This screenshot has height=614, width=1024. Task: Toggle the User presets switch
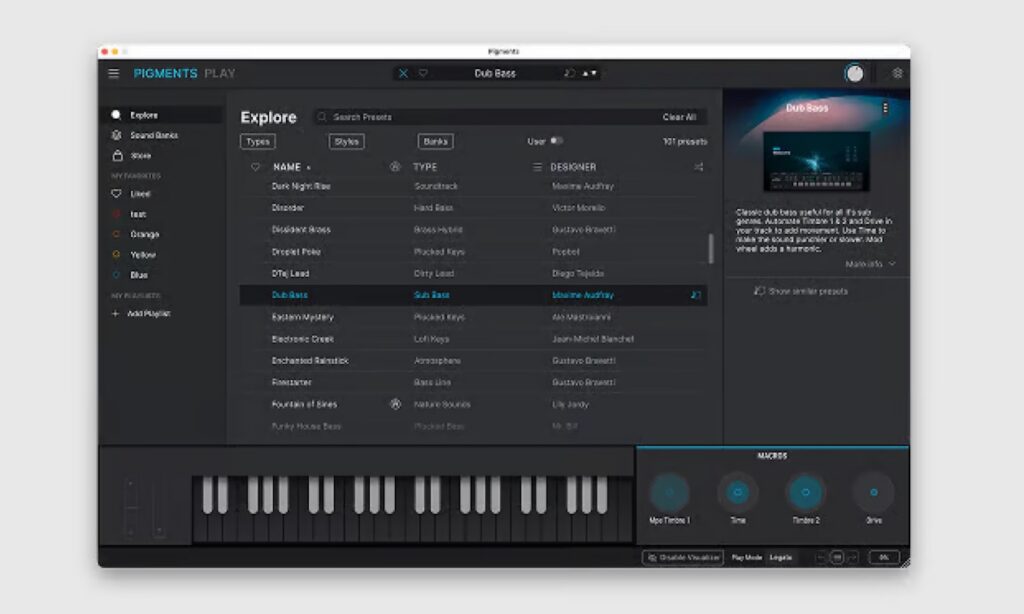[x=556, y=141]
